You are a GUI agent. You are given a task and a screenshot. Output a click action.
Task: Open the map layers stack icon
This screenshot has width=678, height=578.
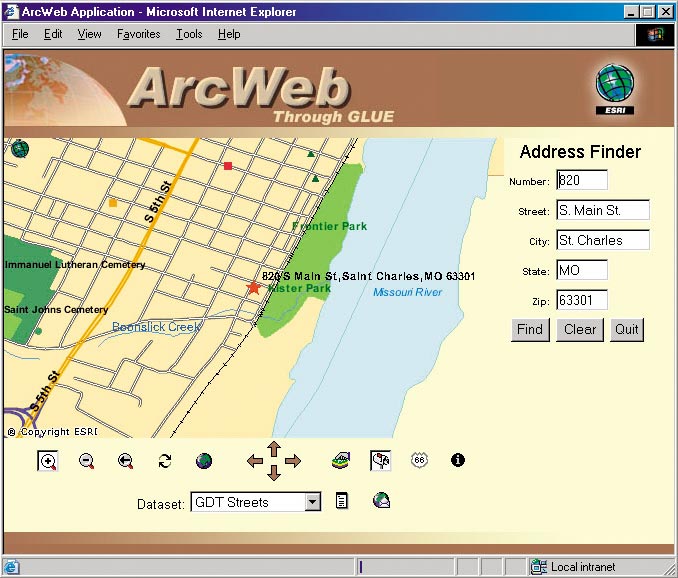[x=341, y=460]
